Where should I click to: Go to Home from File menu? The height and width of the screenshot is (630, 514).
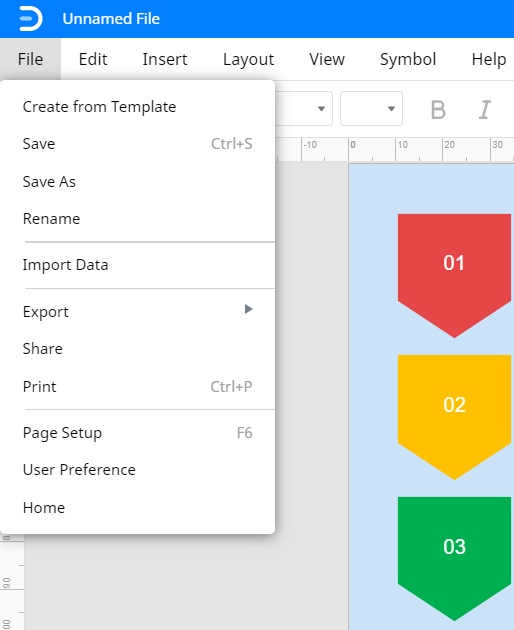(x=137, y=508)
